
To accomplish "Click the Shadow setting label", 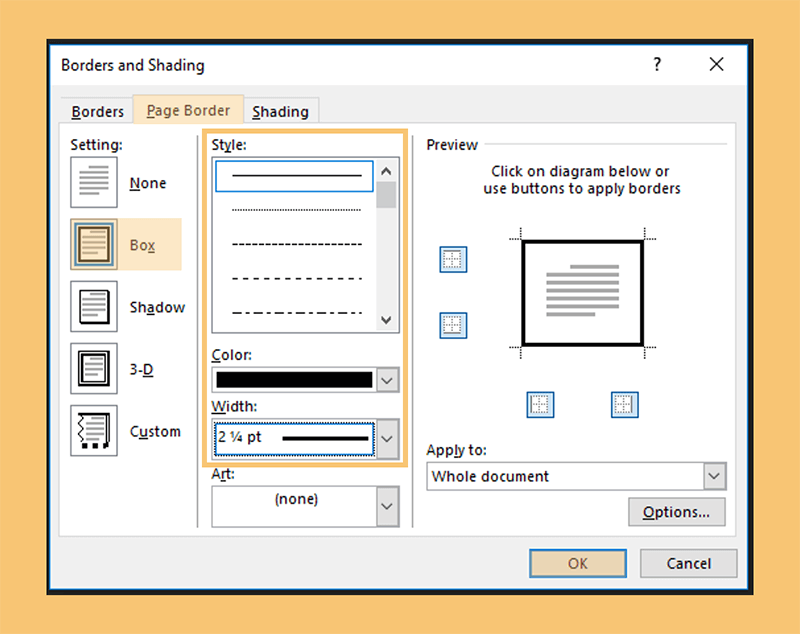I will point(157,307).
